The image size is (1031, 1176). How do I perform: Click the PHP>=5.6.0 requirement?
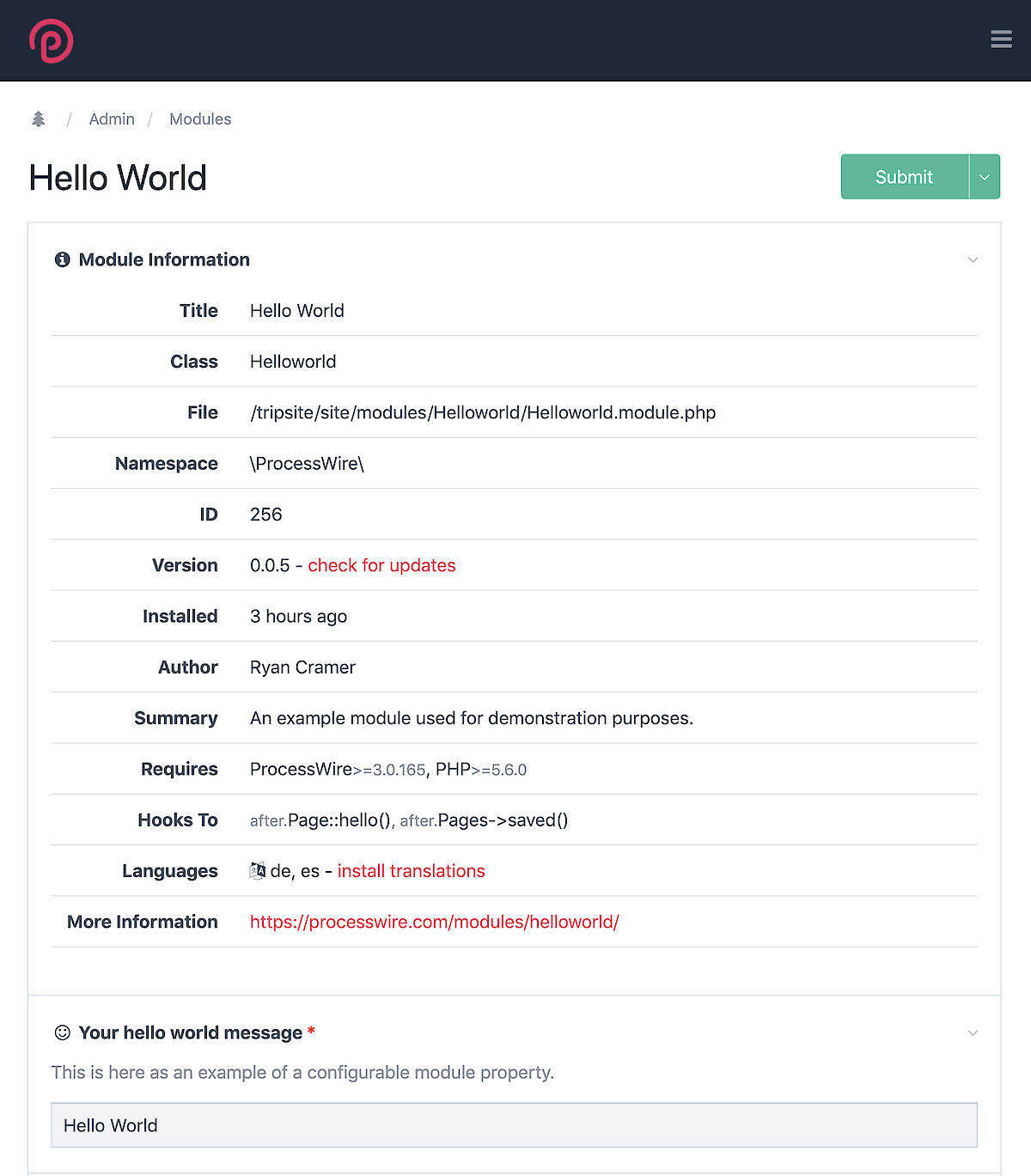point(481,770)
